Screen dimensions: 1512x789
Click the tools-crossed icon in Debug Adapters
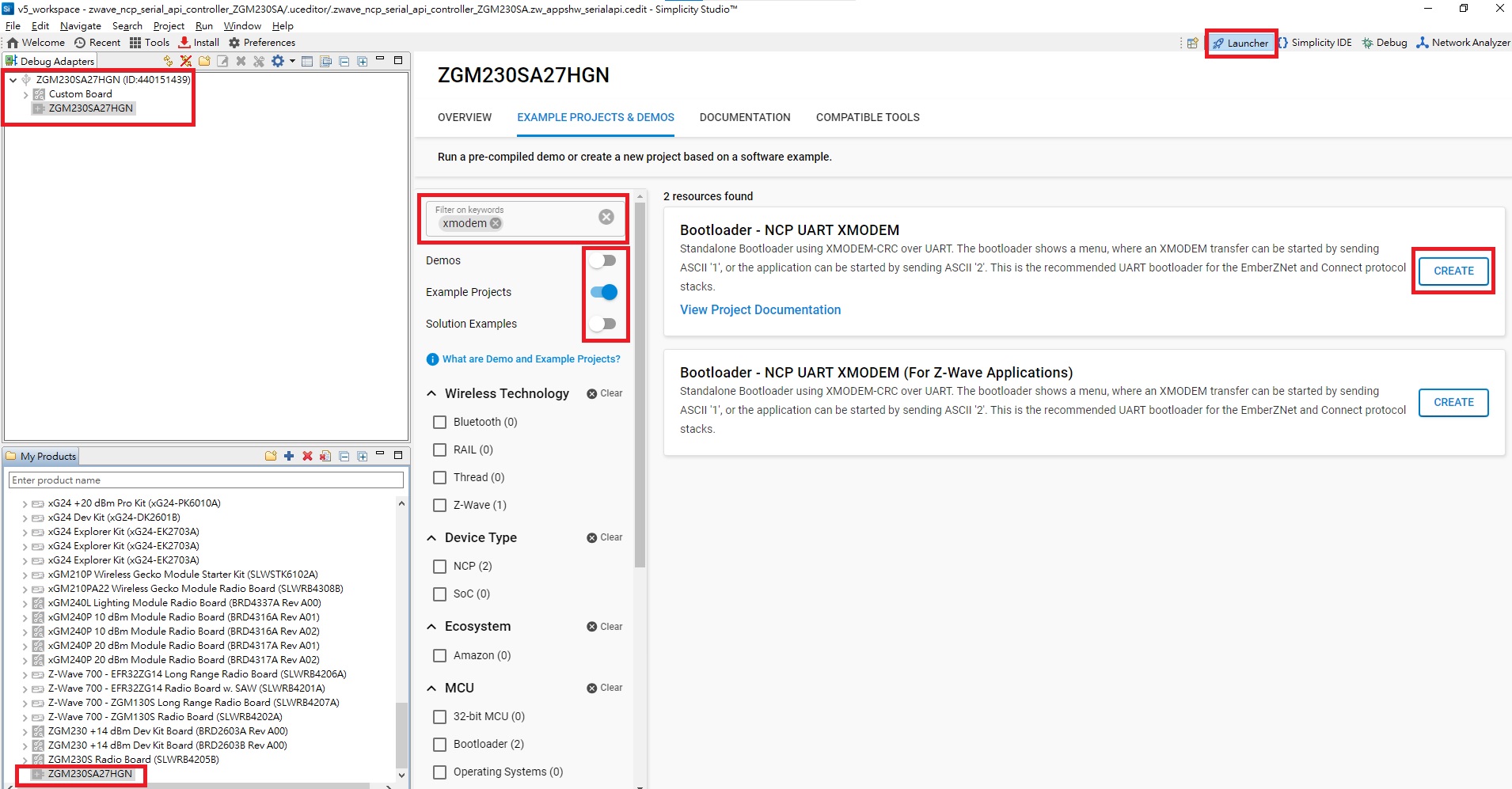[x=259, y=61]
